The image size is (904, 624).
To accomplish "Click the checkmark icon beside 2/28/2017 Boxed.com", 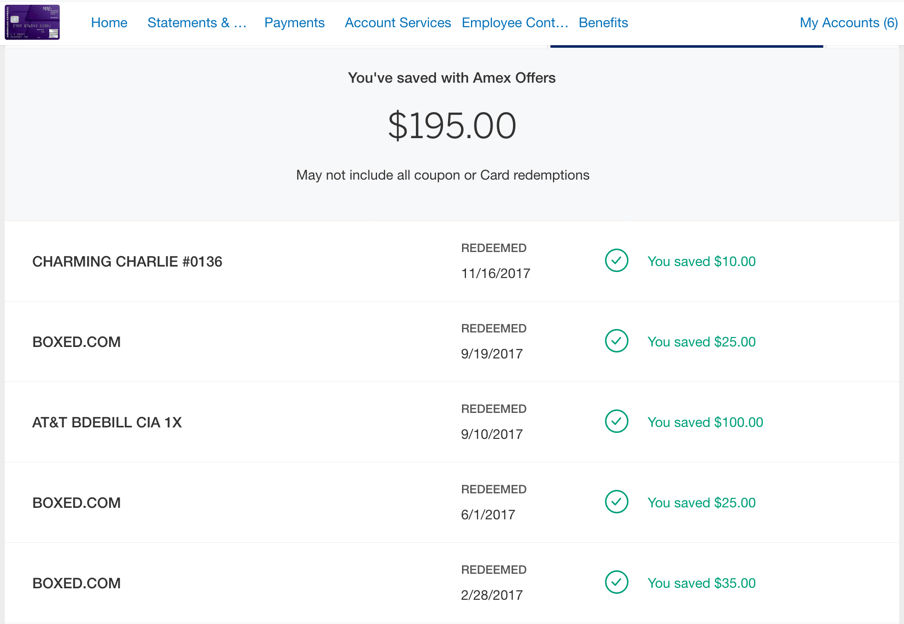I will coord(616,582).
